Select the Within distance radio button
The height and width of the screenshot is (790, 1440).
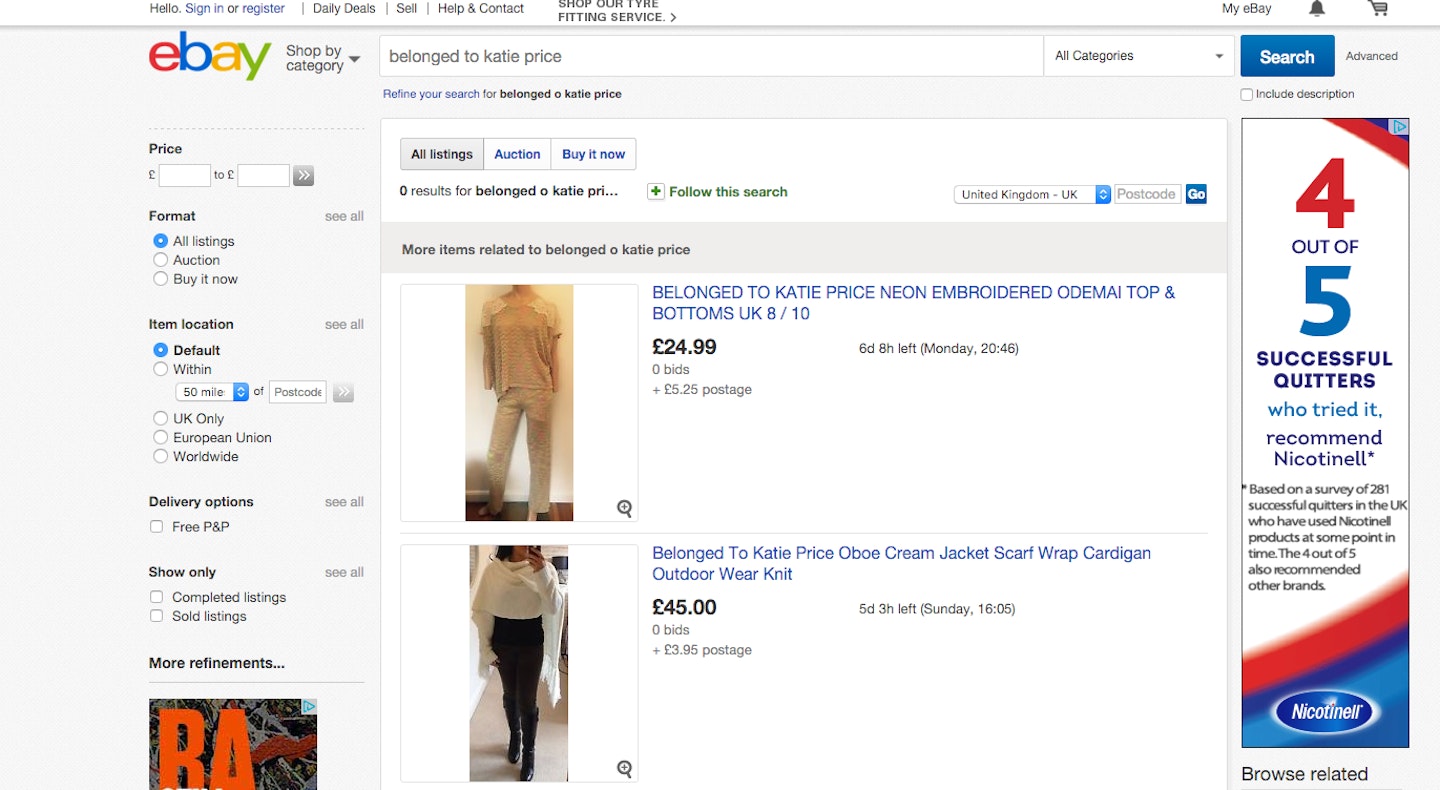coord(160,369)
